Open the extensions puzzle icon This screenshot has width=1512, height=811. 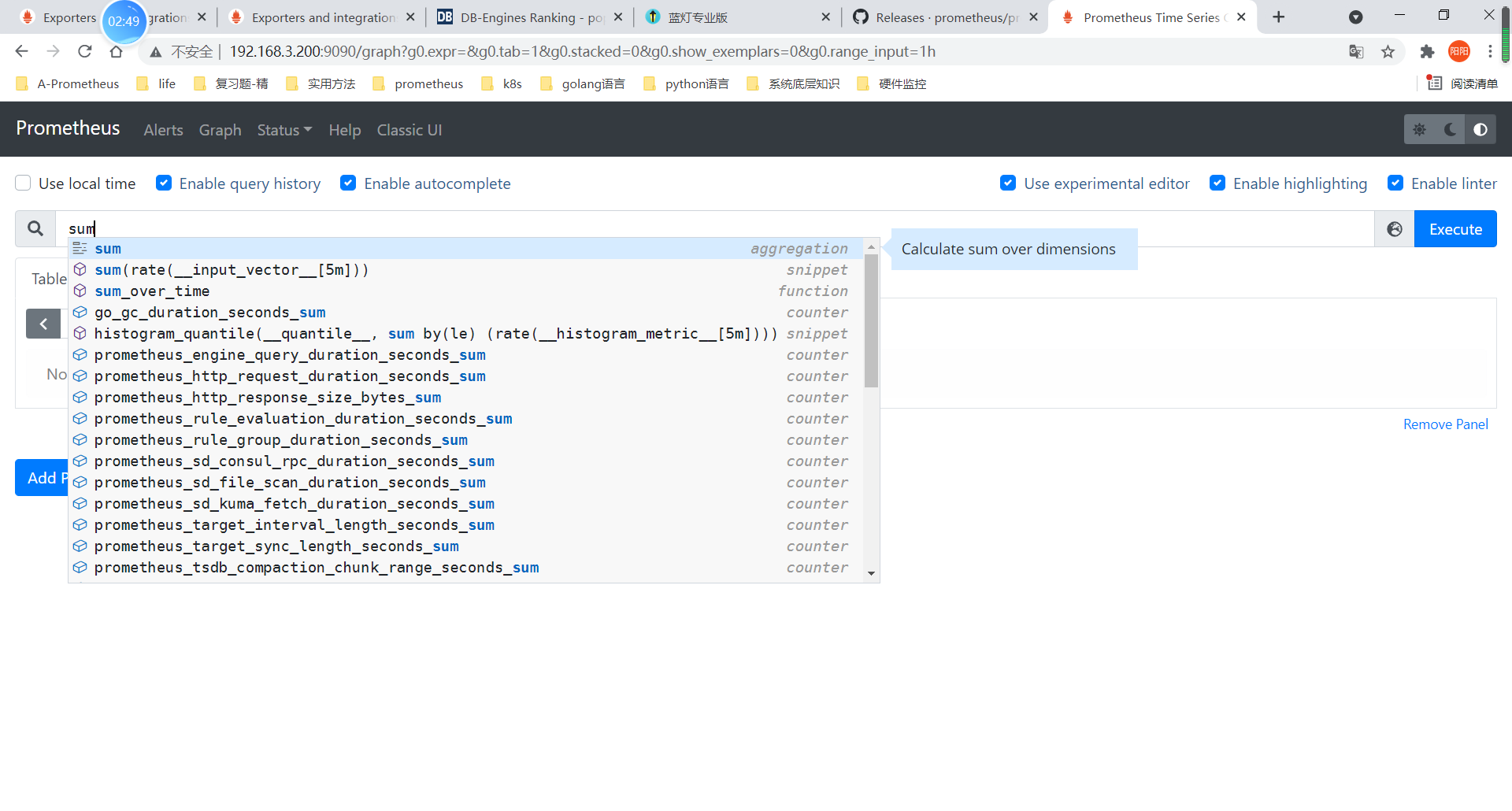[x=1427, y=52]
